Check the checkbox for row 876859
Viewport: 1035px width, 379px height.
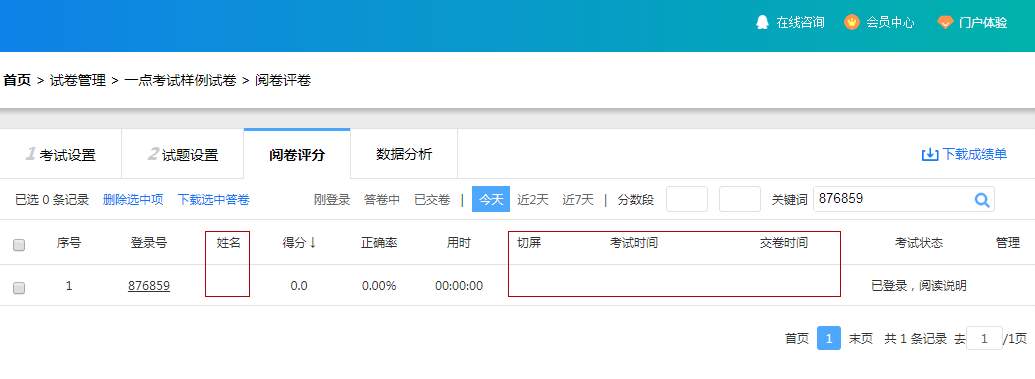19,287
